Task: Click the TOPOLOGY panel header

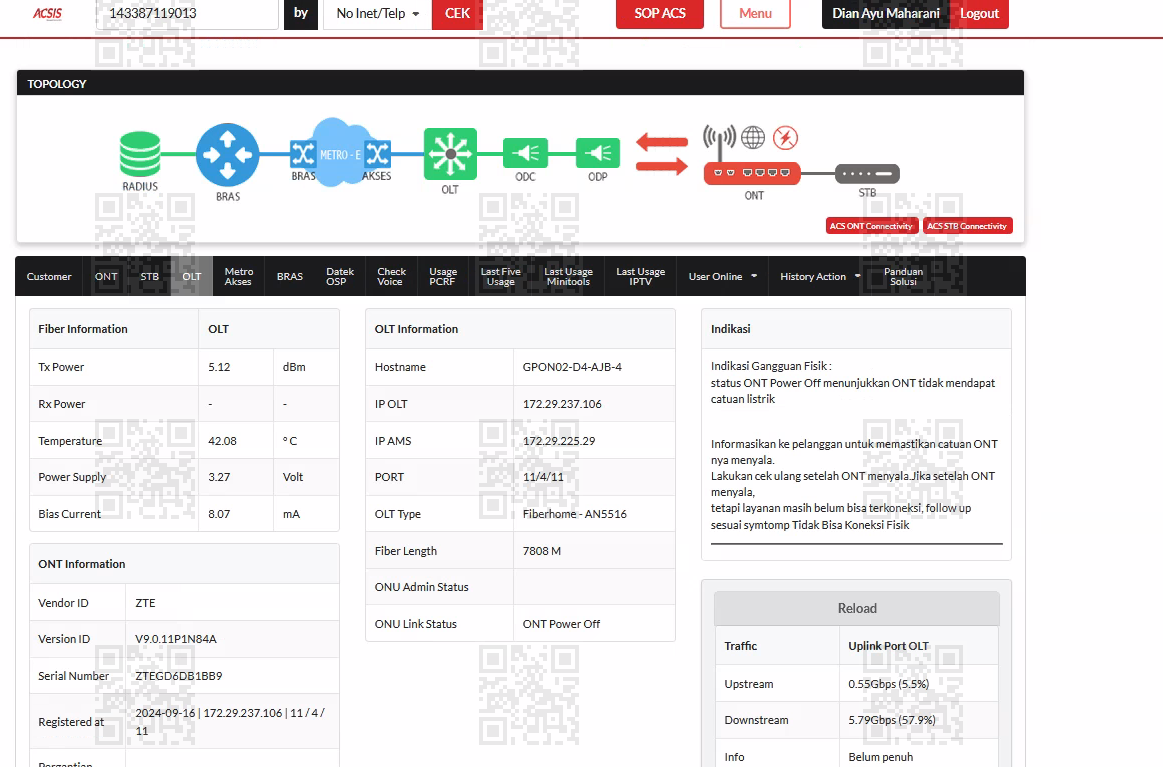Action: pos(520,83)
